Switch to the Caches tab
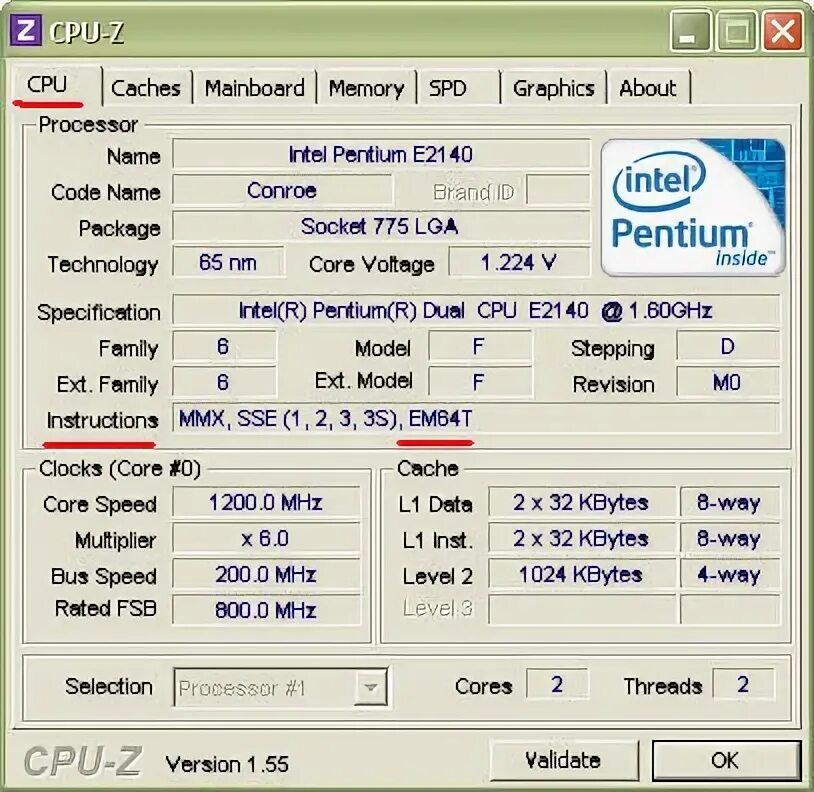 (146, 88)
